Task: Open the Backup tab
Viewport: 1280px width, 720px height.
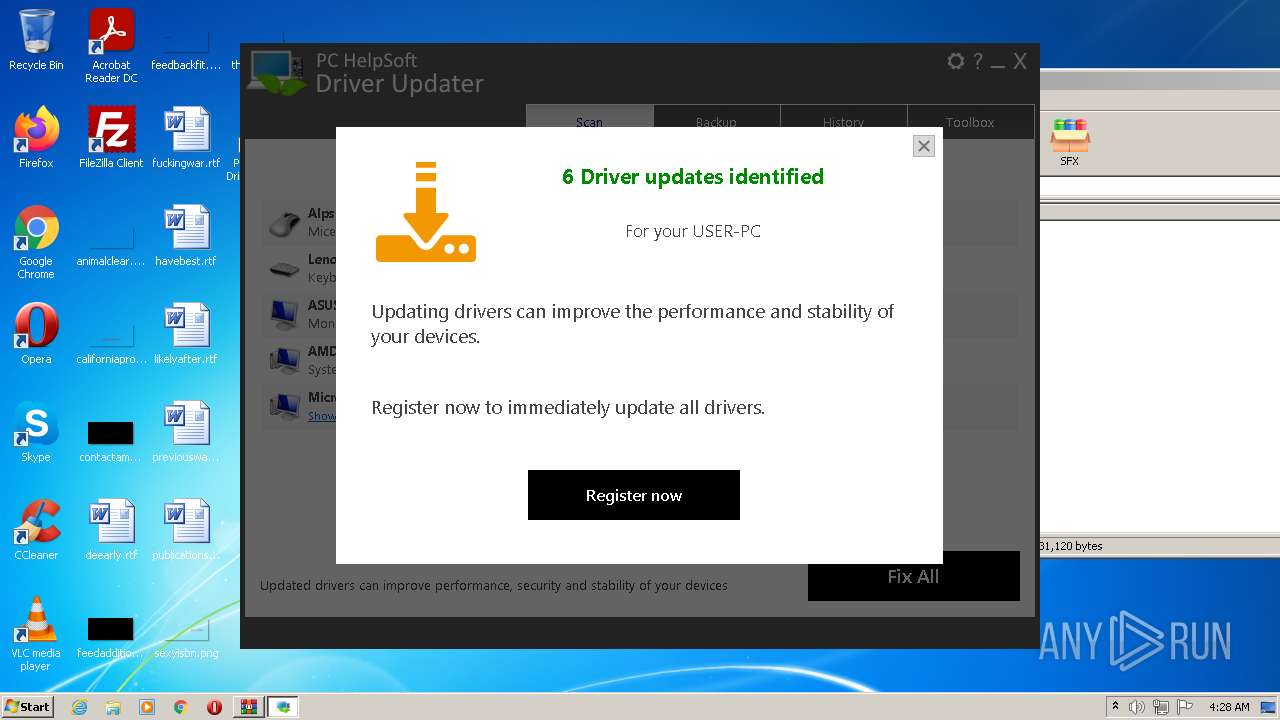Action: point(716,122)
